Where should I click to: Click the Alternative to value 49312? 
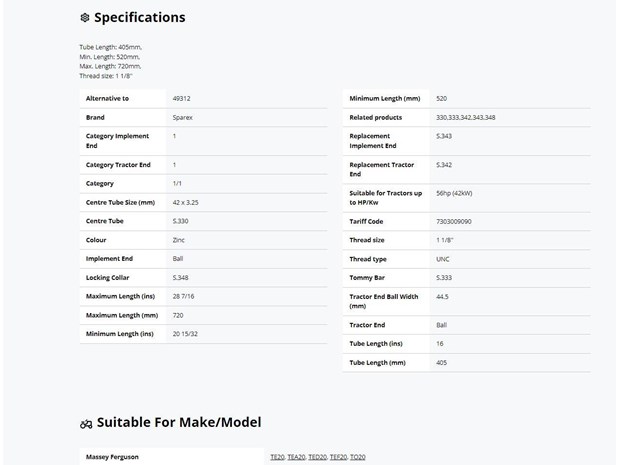(x=181, y=98)
